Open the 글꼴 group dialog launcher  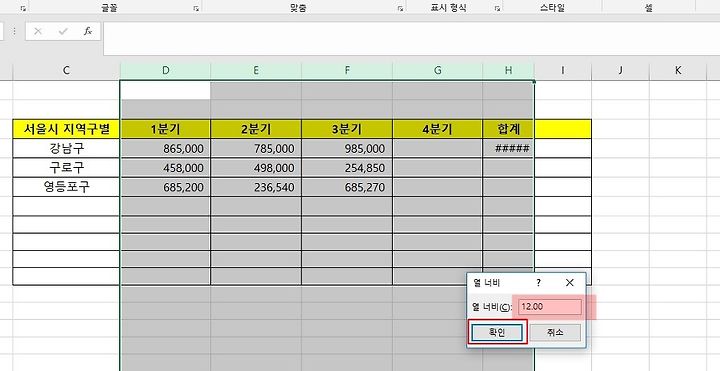[x=196, y=8]
